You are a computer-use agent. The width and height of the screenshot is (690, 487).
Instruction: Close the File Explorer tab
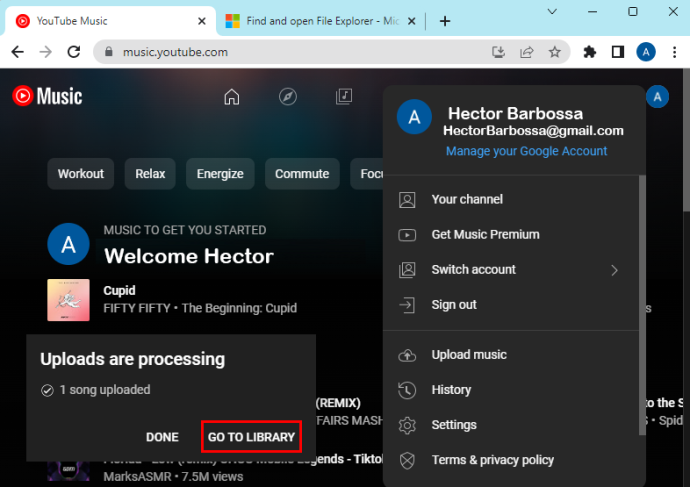coord(411,21)
